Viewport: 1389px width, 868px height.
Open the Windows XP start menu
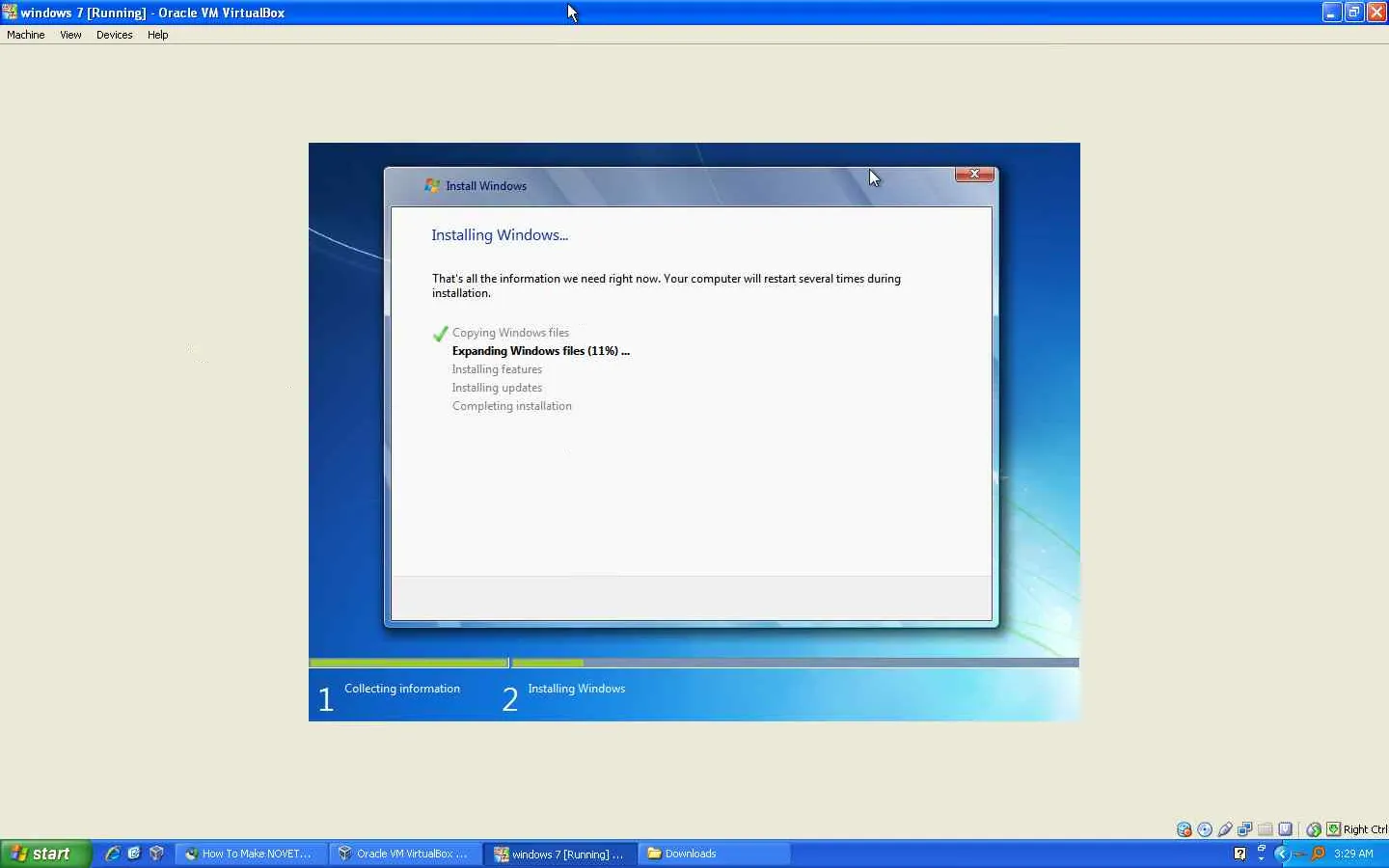(x=46, y=854)
